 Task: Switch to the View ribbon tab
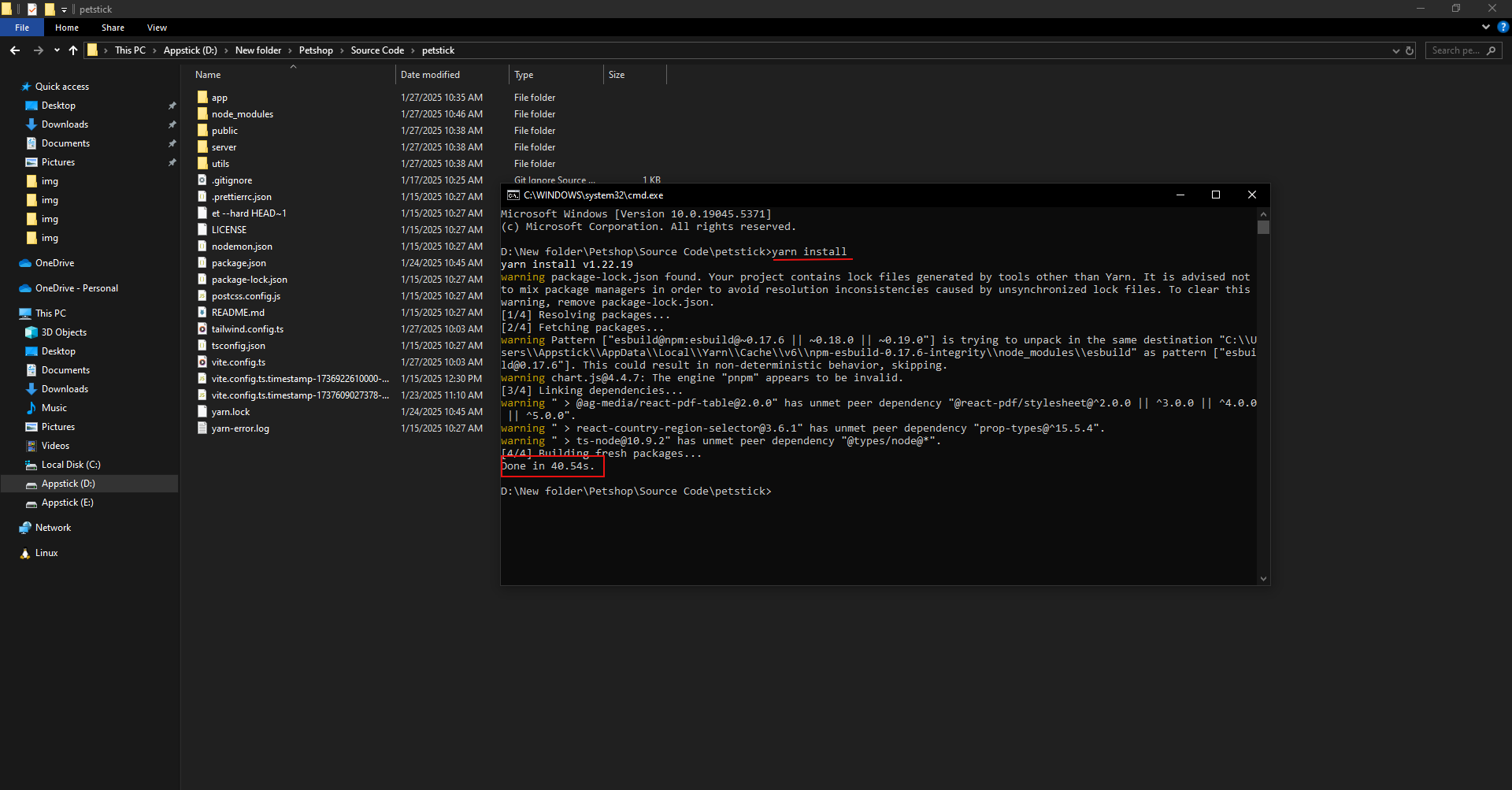click(x=157, y=28)
